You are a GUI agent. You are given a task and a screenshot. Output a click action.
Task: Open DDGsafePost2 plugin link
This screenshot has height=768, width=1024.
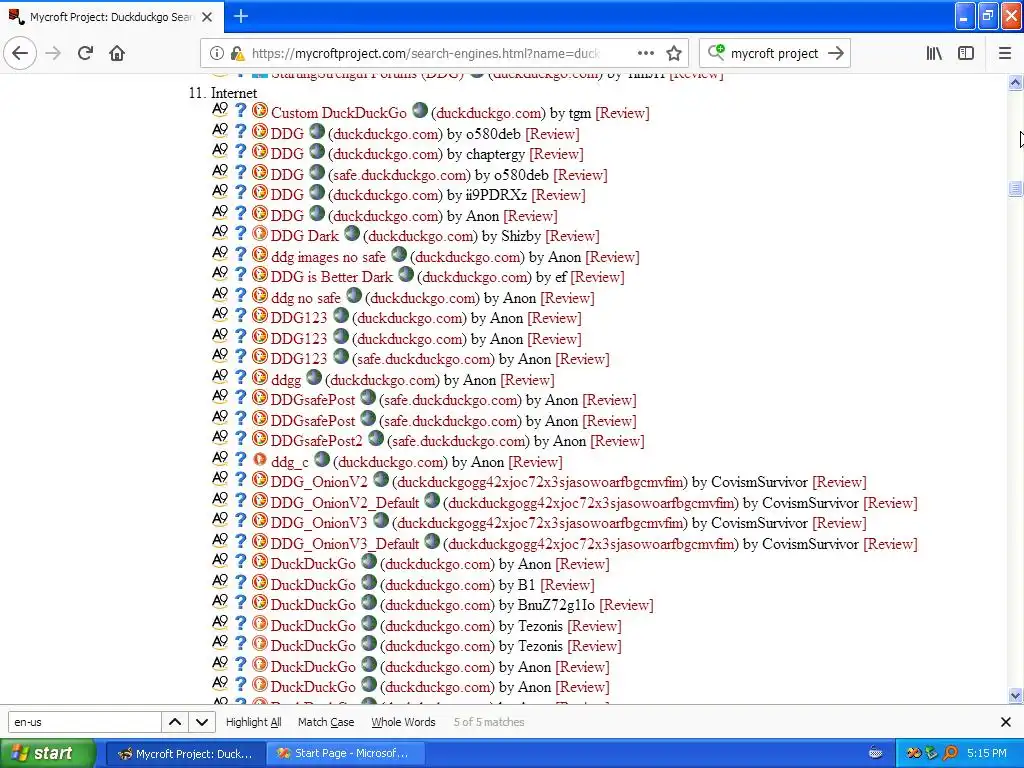[x=316, y=441]
